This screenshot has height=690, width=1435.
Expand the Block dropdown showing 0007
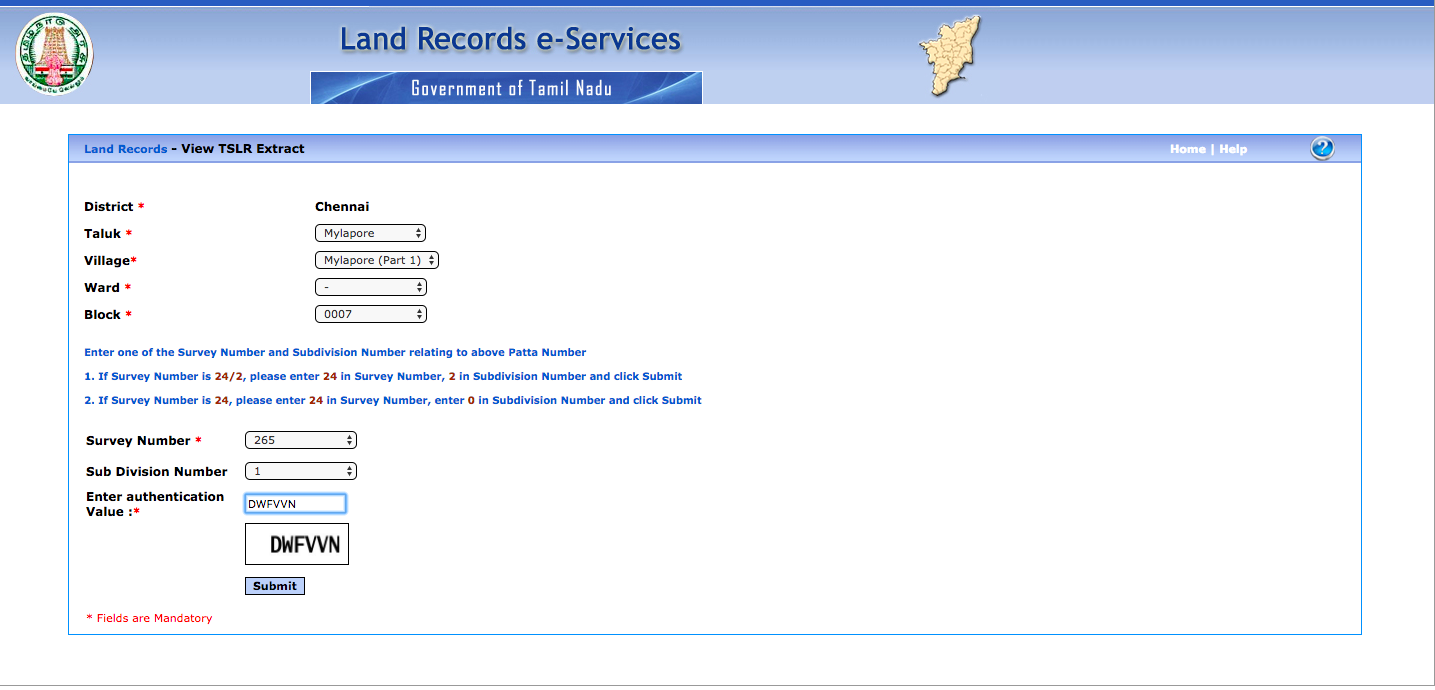[370, 314]
